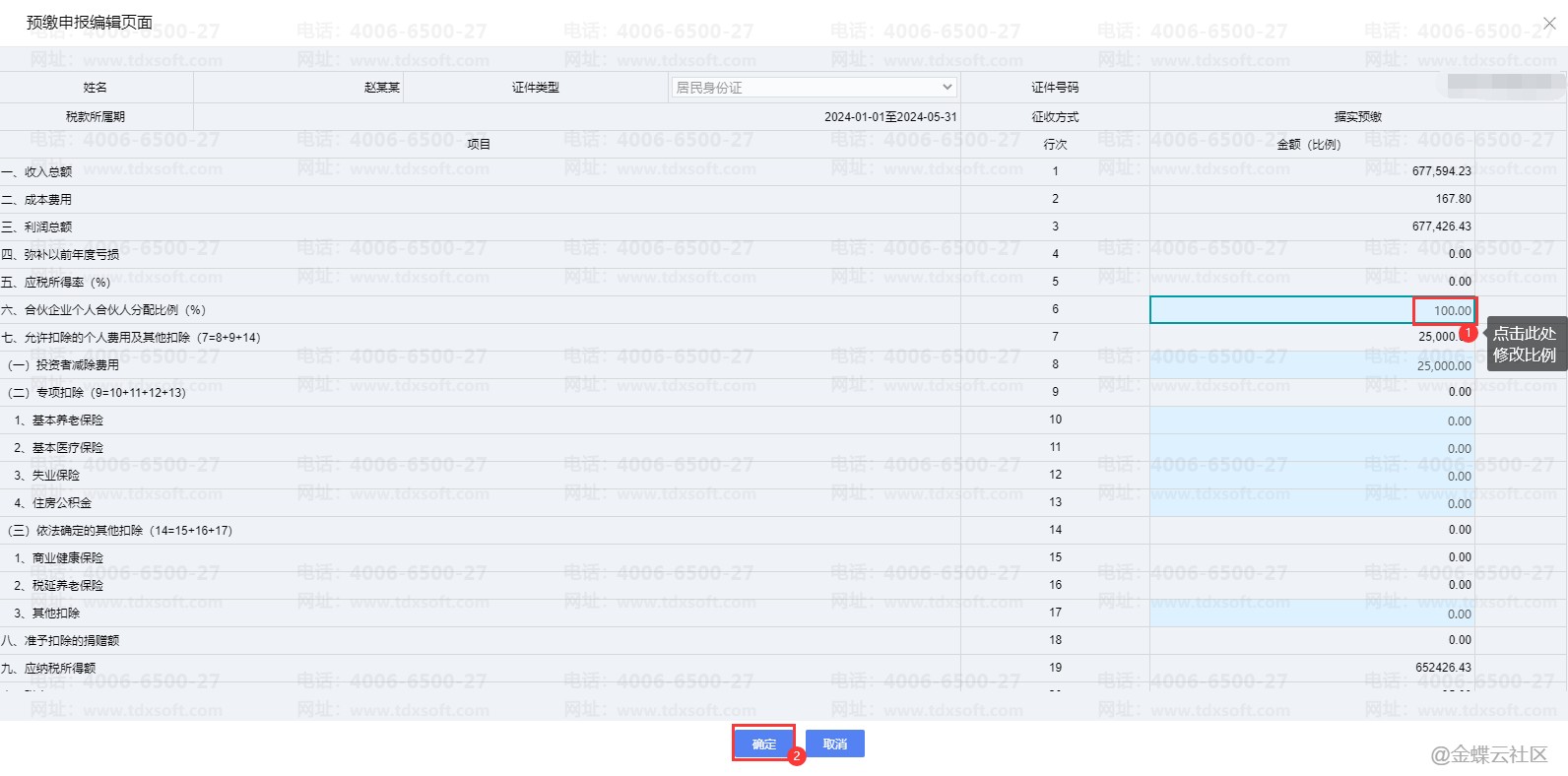
Task: Click the 据实预缴 征收方式 value cell
Action: coord(1357,116)
